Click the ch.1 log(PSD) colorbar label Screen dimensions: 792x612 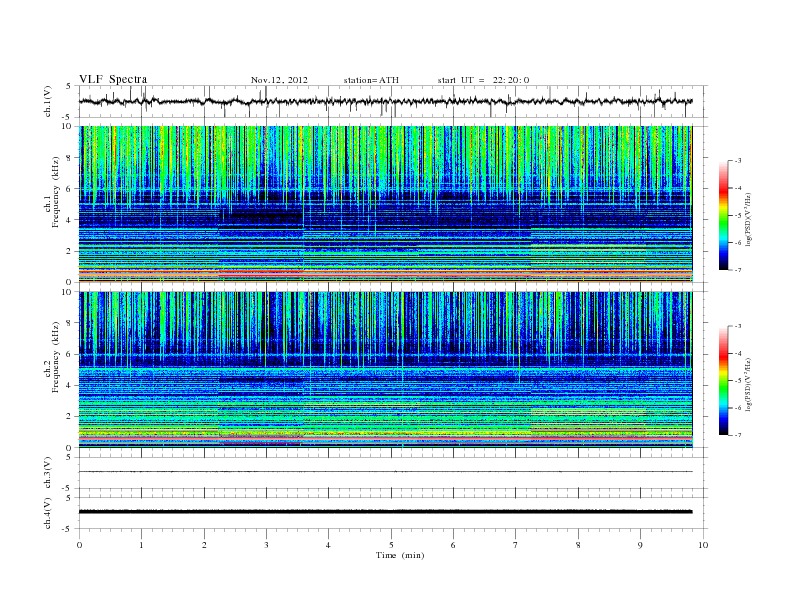coord(748,219)
